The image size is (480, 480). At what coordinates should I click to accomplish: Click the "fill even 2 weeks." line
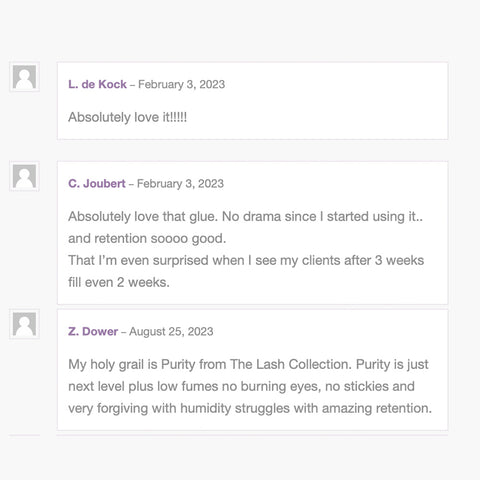pos(119,282)
